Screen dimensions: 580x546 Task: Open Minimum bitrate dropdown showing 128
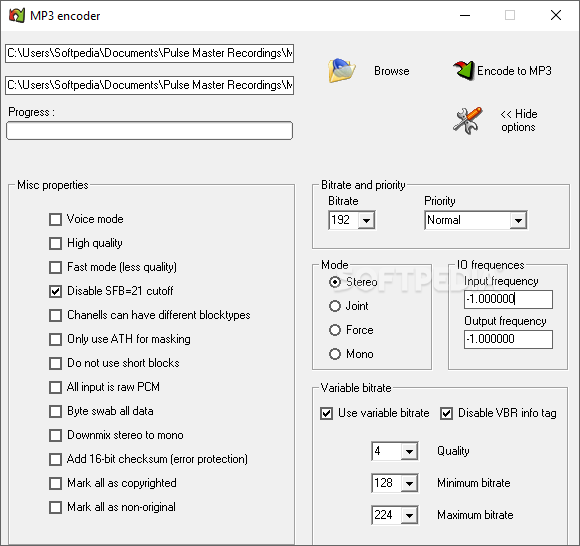point(409,483)
